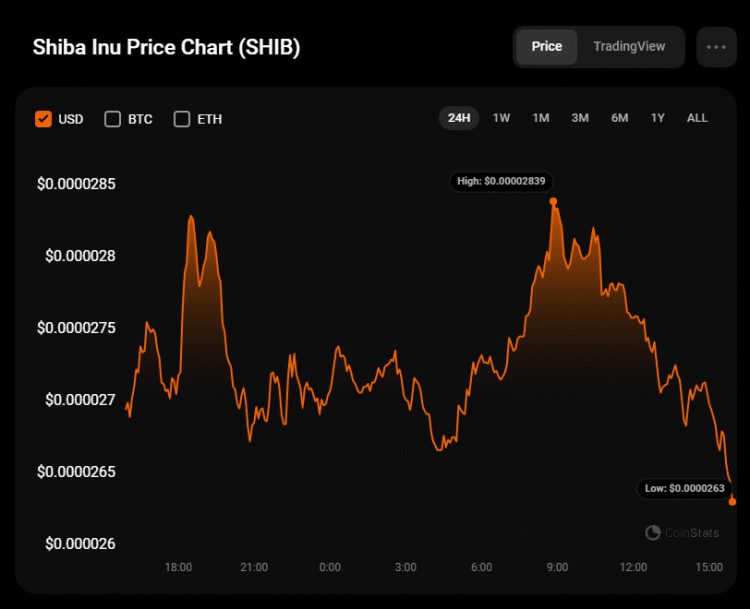
Task: Uncheck the USD currency checkbox
Action: (x=43, y=119)
